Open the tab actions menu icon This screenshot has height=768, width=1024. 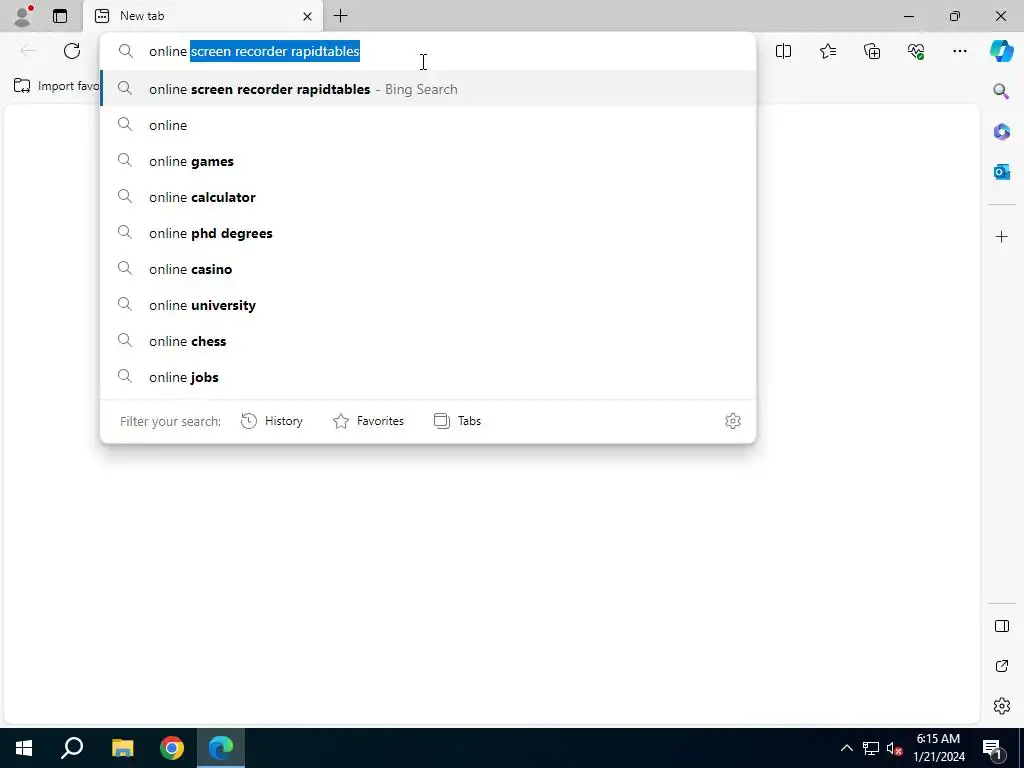pos(60,16)
